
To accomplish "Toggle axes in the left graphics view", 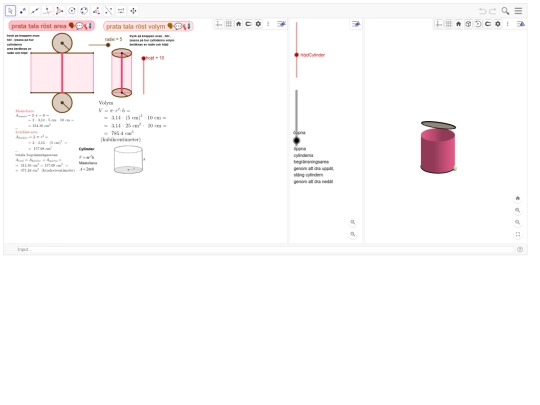I will 219,24.
